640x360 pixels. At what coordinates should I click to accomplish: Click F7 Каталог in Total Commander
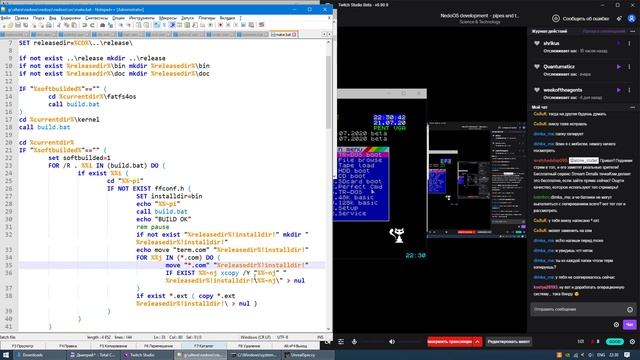tap(204, 346)
